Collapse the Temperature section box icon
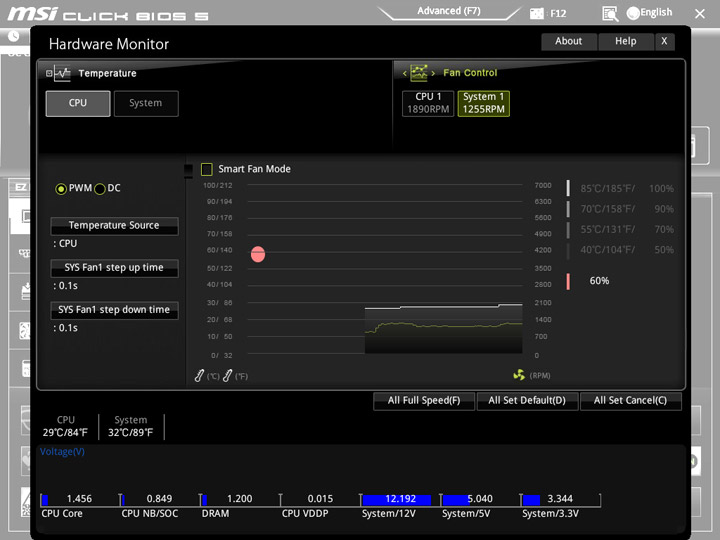Image resolution: width=720 pixels, height=540 pixels. point(49,73)
